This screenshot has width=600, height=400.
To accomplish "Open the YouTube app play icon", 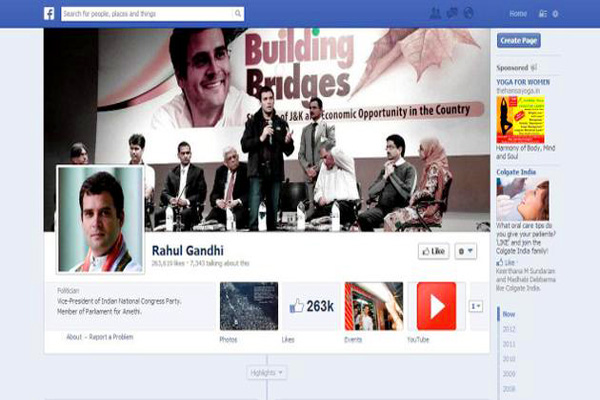I will tap(436, 306).
